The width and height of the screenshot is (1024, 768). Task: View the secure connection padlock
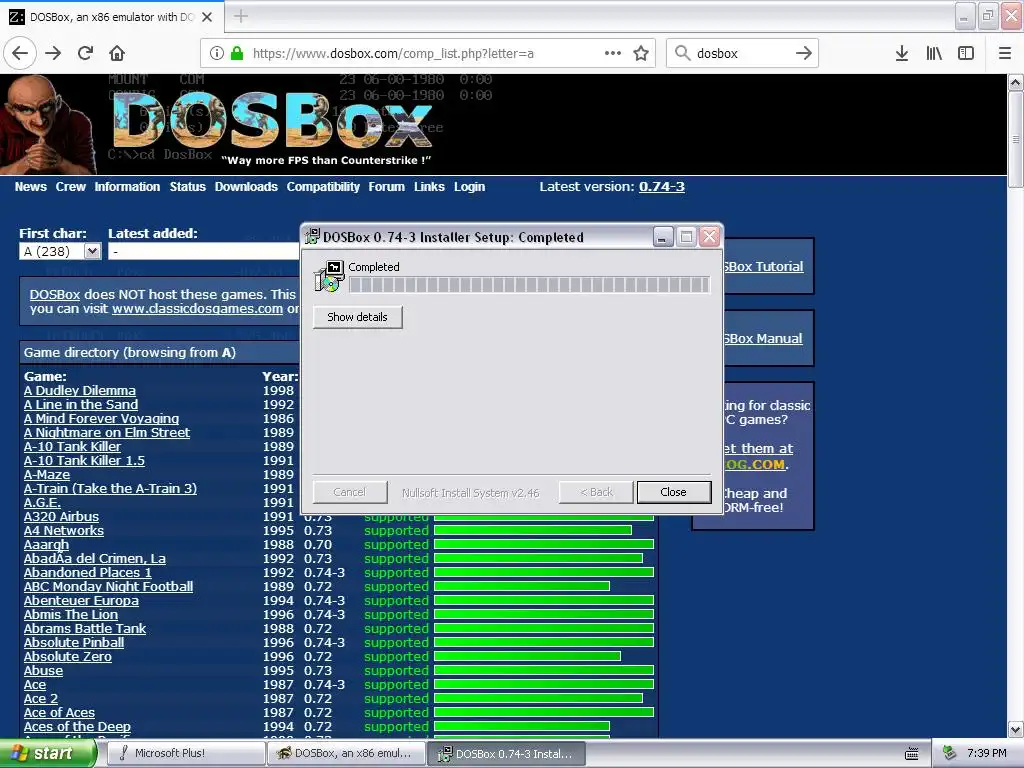[x=237, y=53]
